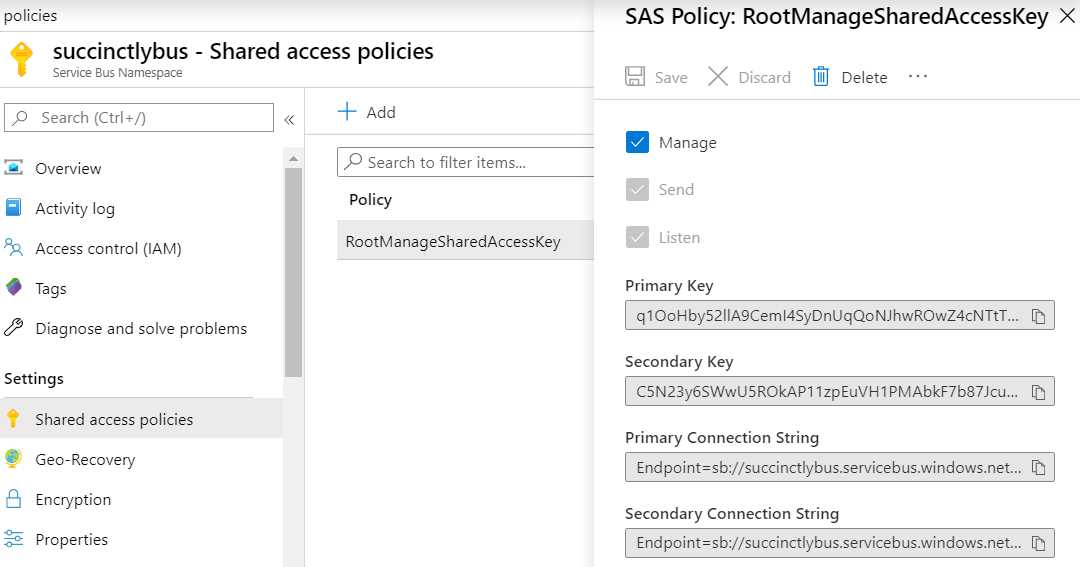Click the Shared access policies key icon
Screen dimensions: 1080x567
13,418
